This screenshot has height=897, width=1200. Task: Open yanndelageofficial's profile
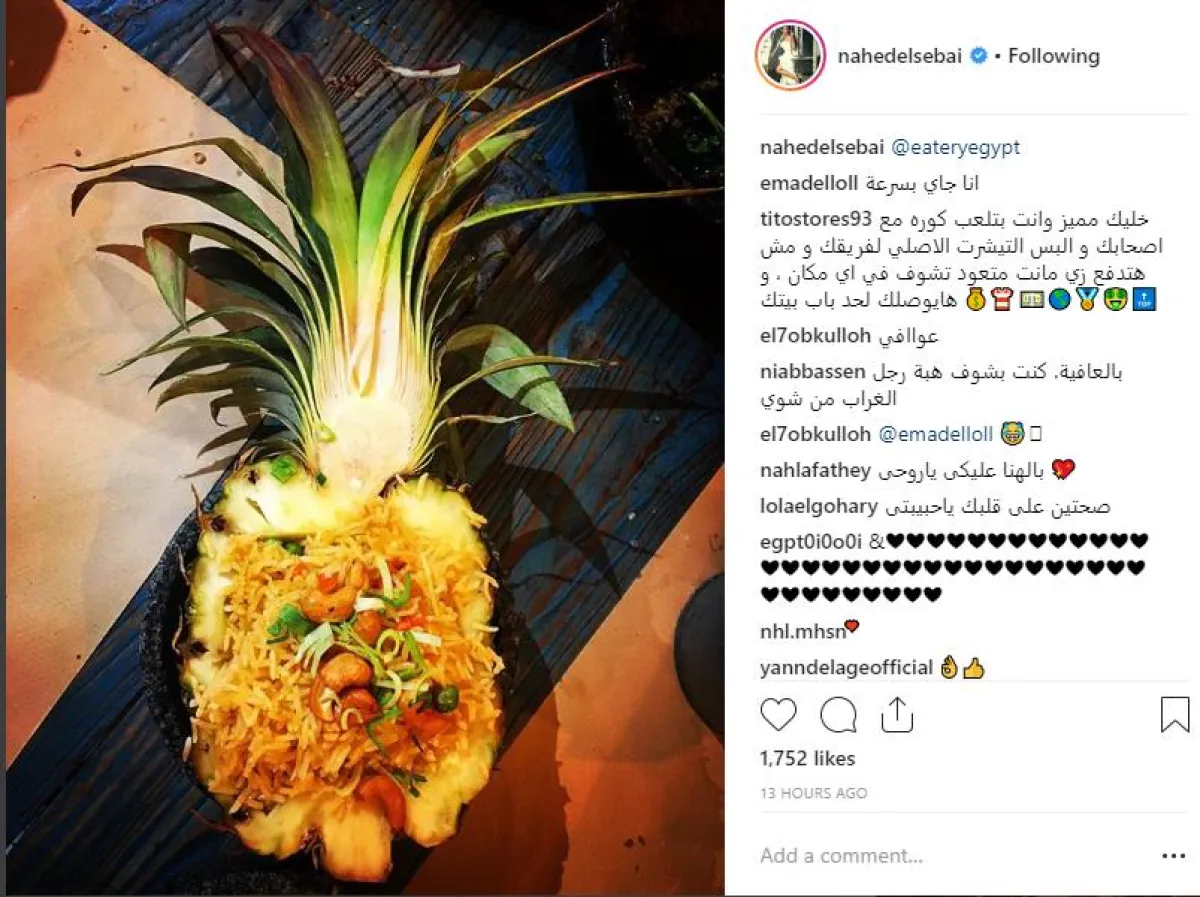coord(846,667)
